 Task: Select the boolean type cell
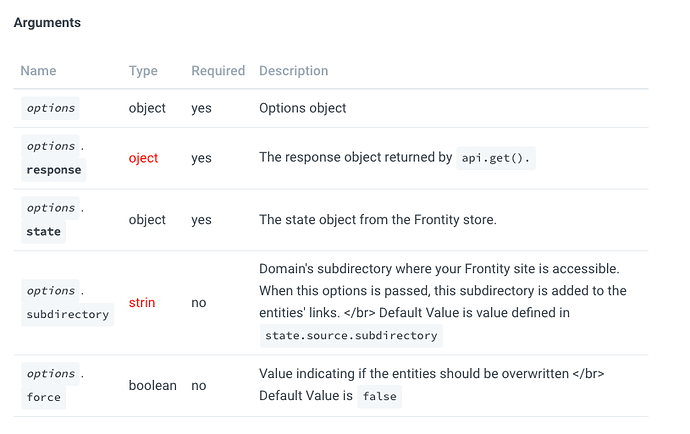(x=153, y=385)
